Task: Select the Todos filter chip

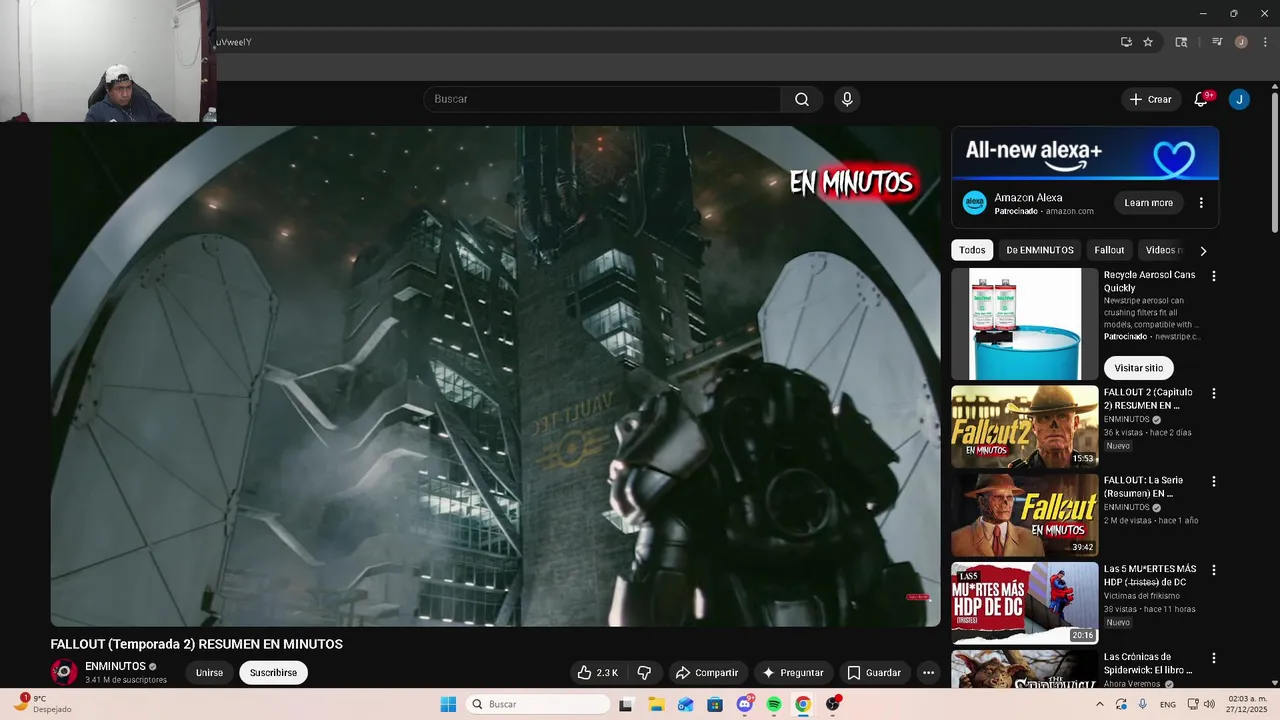Action: point(972,250)
